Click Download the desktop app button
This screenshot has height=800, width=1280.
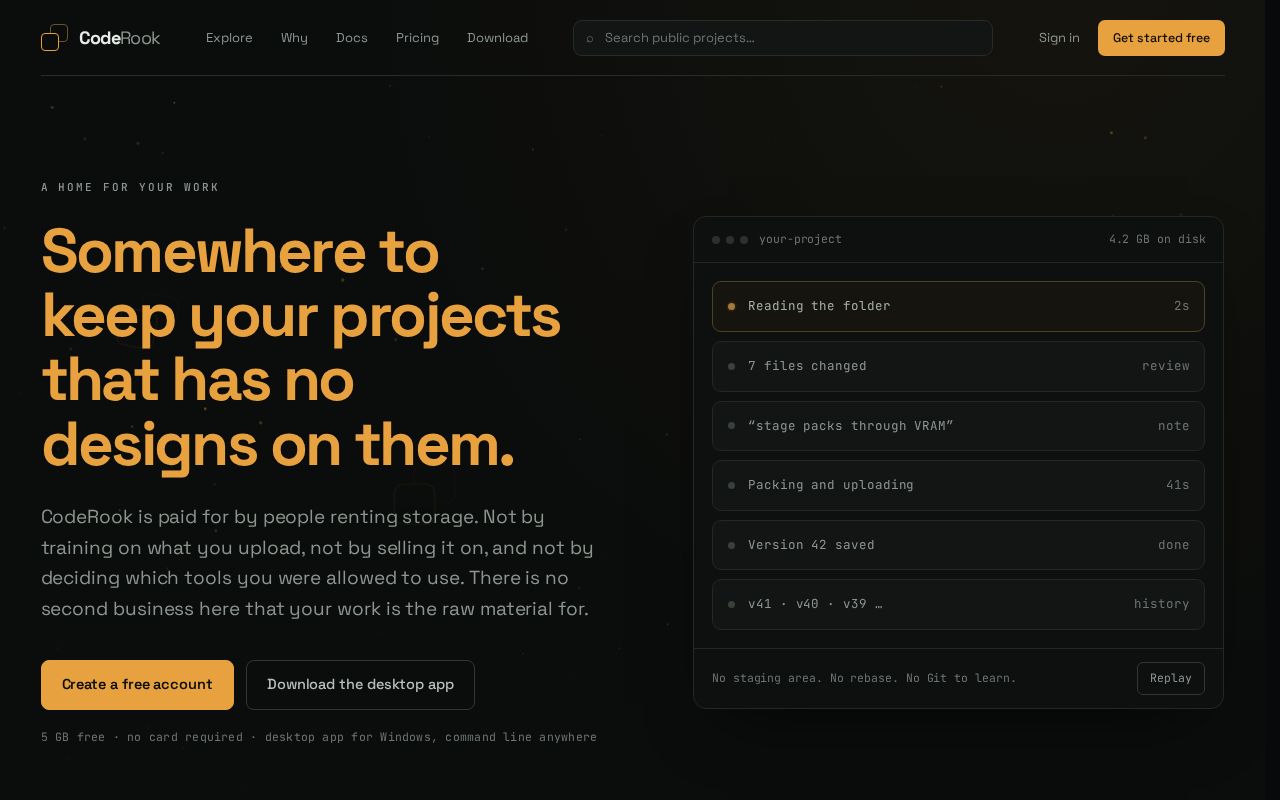[360, 685]
